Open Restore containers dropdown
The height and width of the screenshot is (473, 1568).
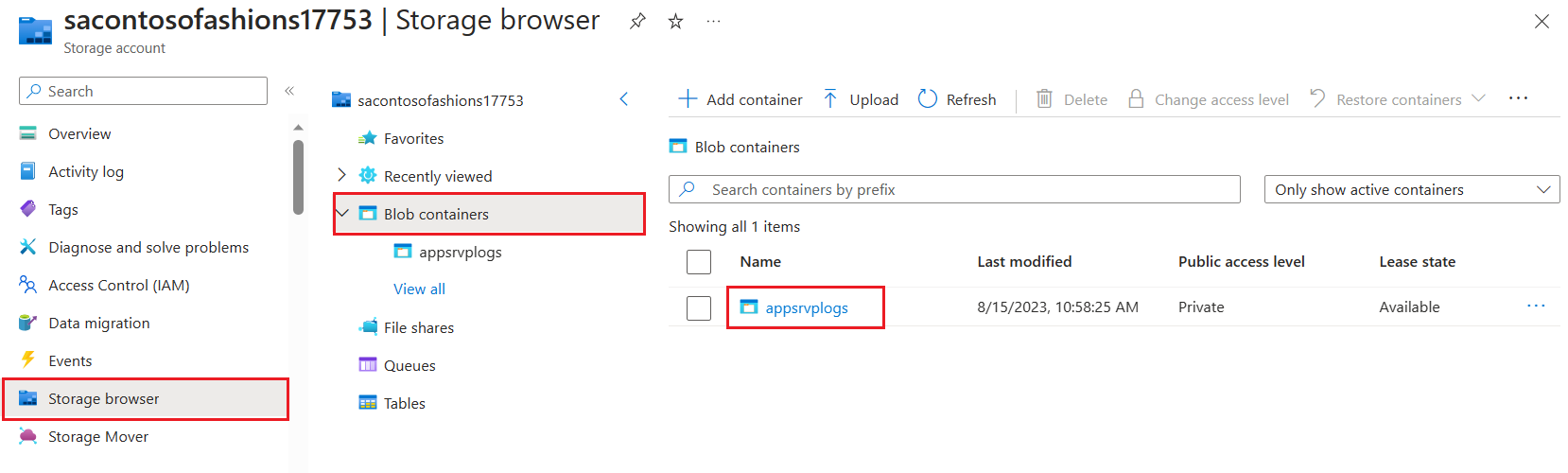tap(1398, 99)
